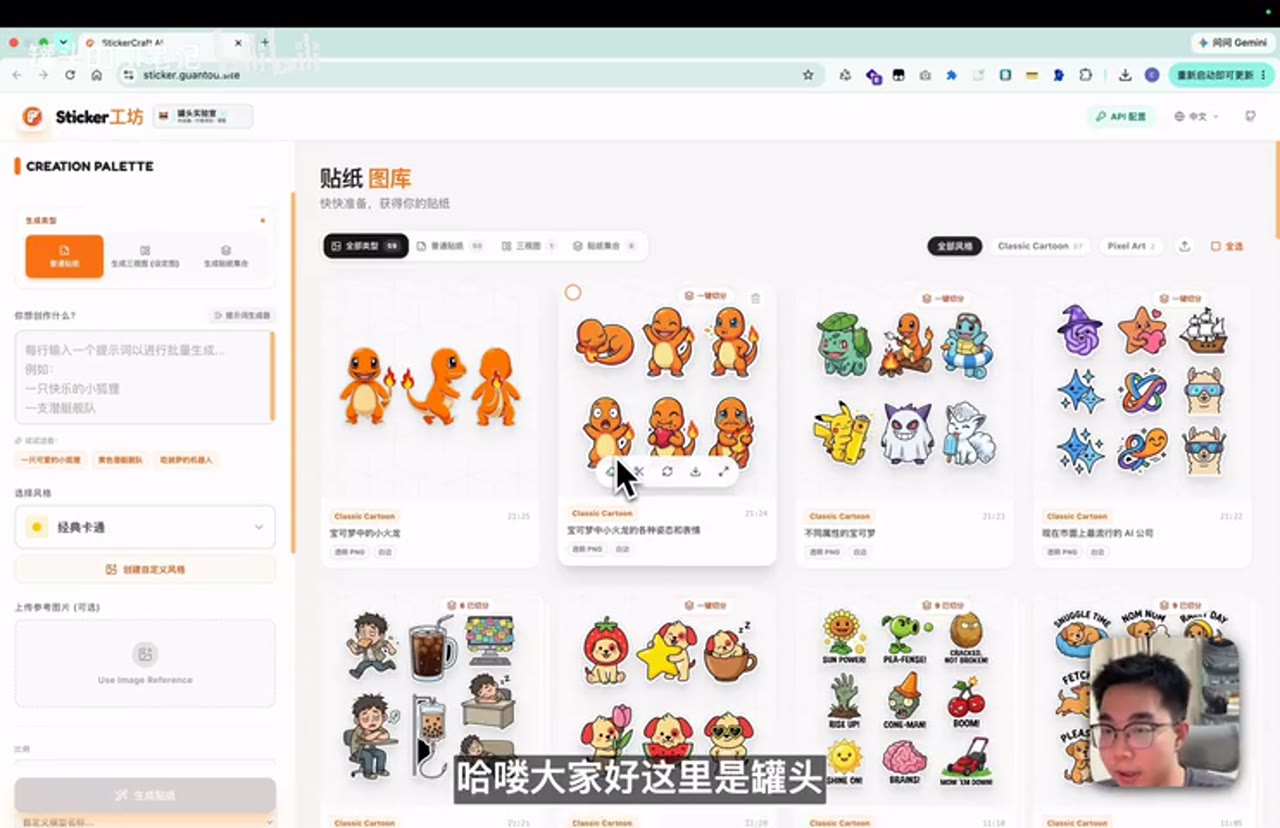
Task: Click the 已切分 badge on office worker card
Action: coord(467,605)
